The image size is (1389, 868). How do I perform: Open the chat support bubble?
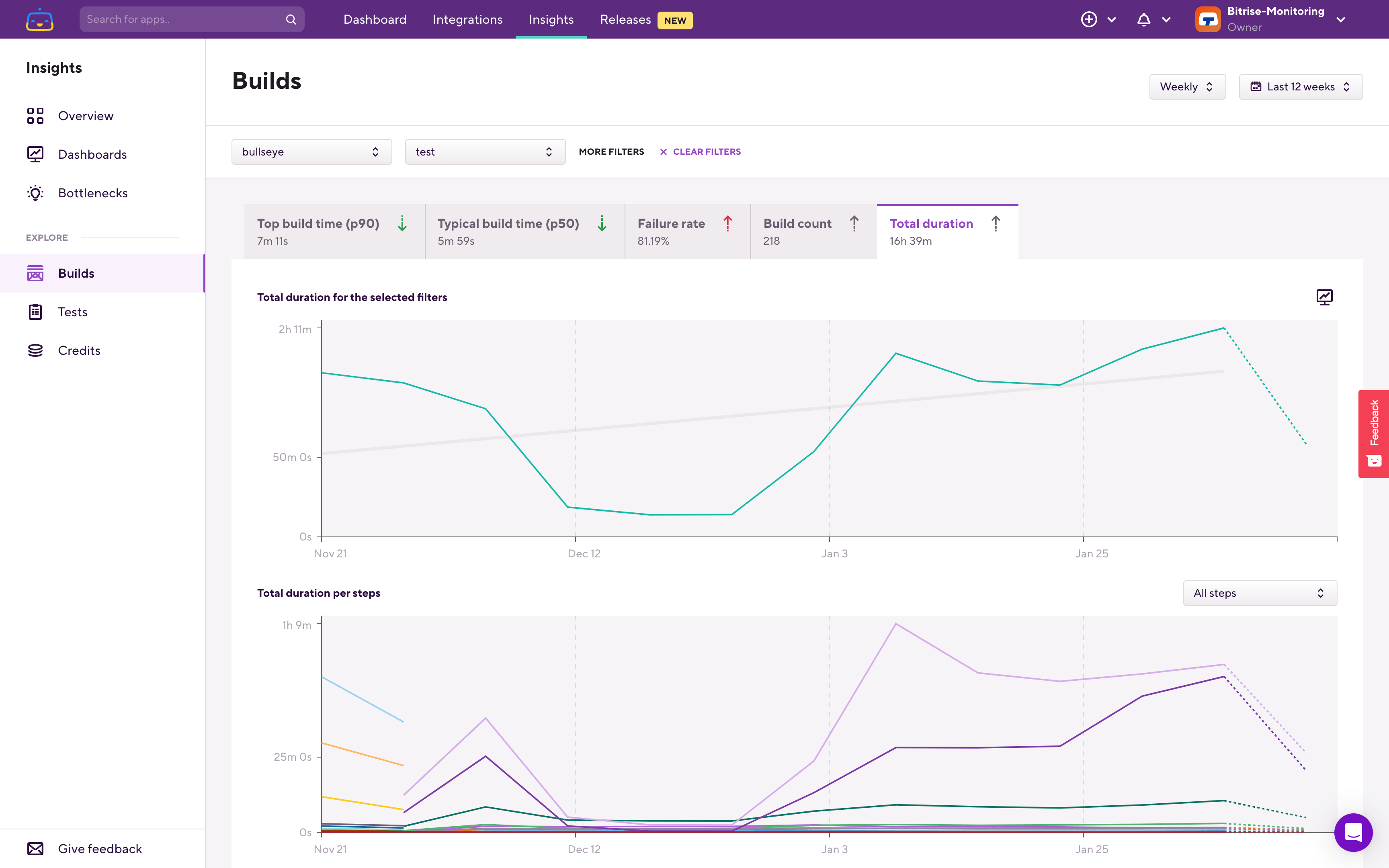coord(1353,832)
